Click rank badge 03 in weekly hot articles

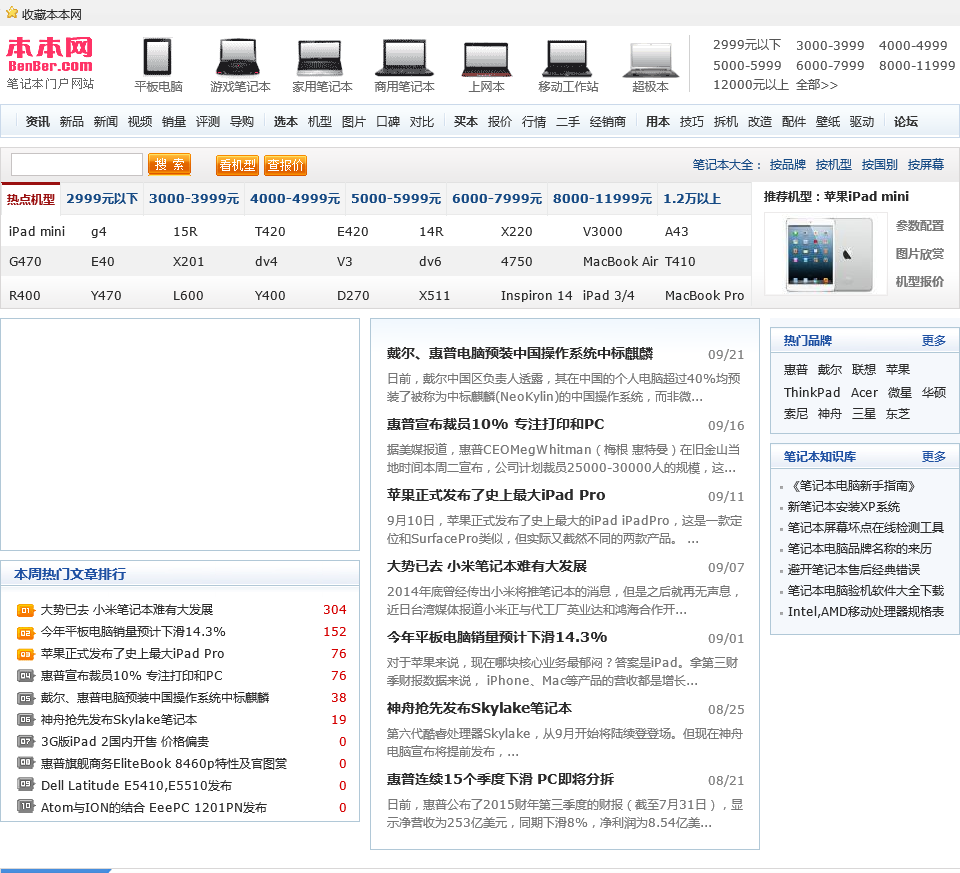(x=25, y=654)
